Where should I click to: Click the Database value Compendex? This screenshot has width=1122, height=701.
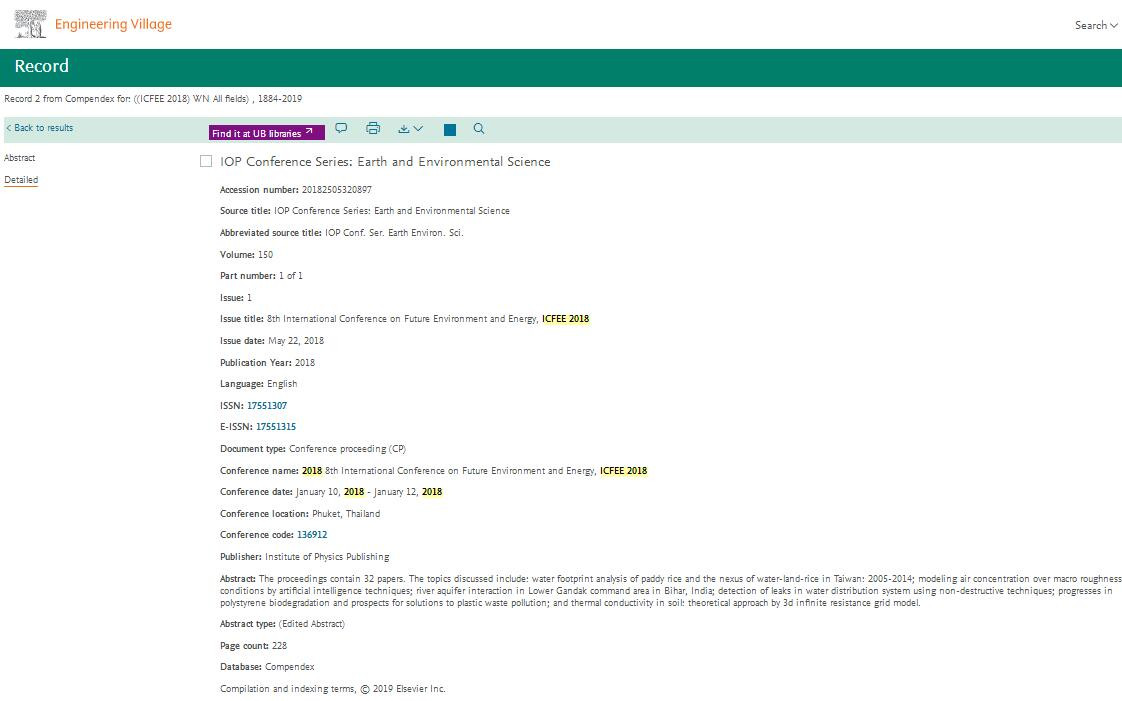pyautogui.click(x=290, y=667)
